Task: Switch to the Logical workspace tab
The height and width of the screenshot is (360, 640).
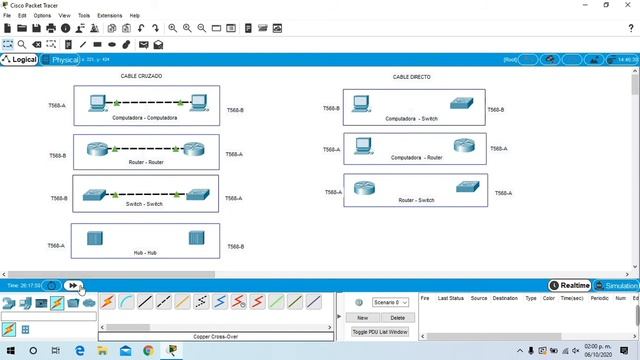Action: click(x=19, y=60)
